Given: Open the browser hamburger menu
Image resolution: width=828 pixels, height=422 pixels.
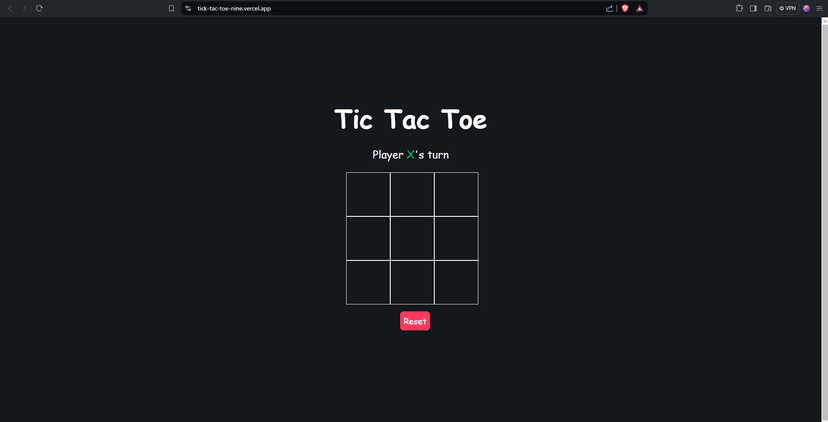Looking at the screenshot, I should coord(820,8).
